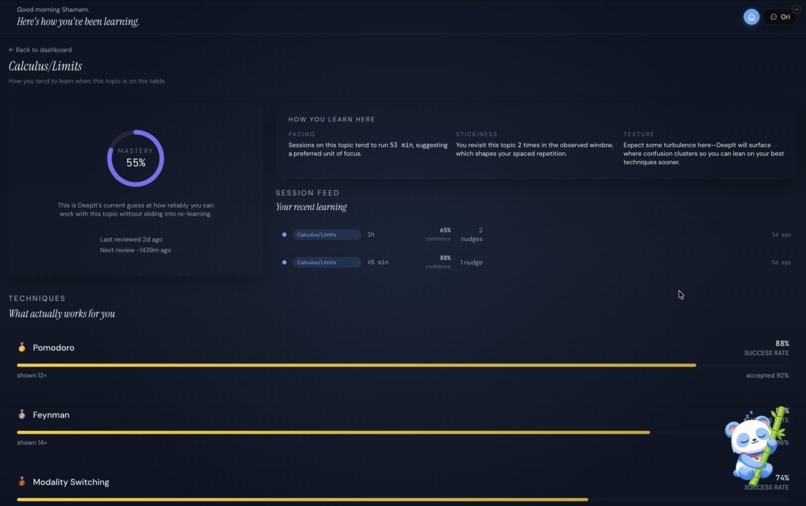Open the home icon button
Image resolution: width=806 pixels, height=506 pixels.
(x=751, y=17)
